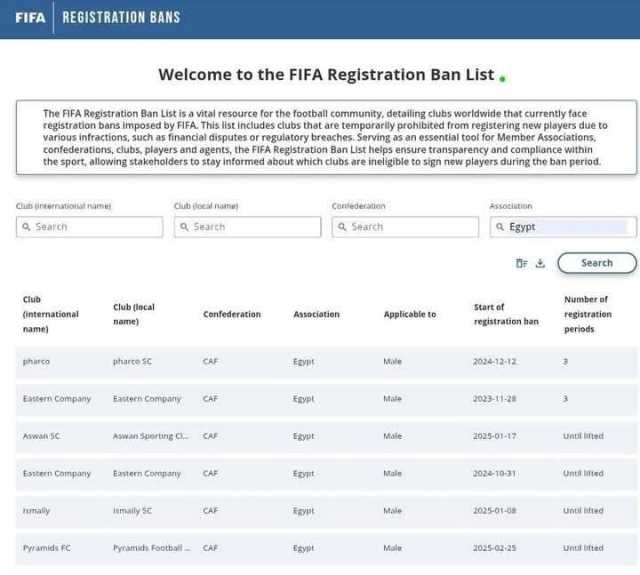Sort by Confederation column header

pos(232,314)
